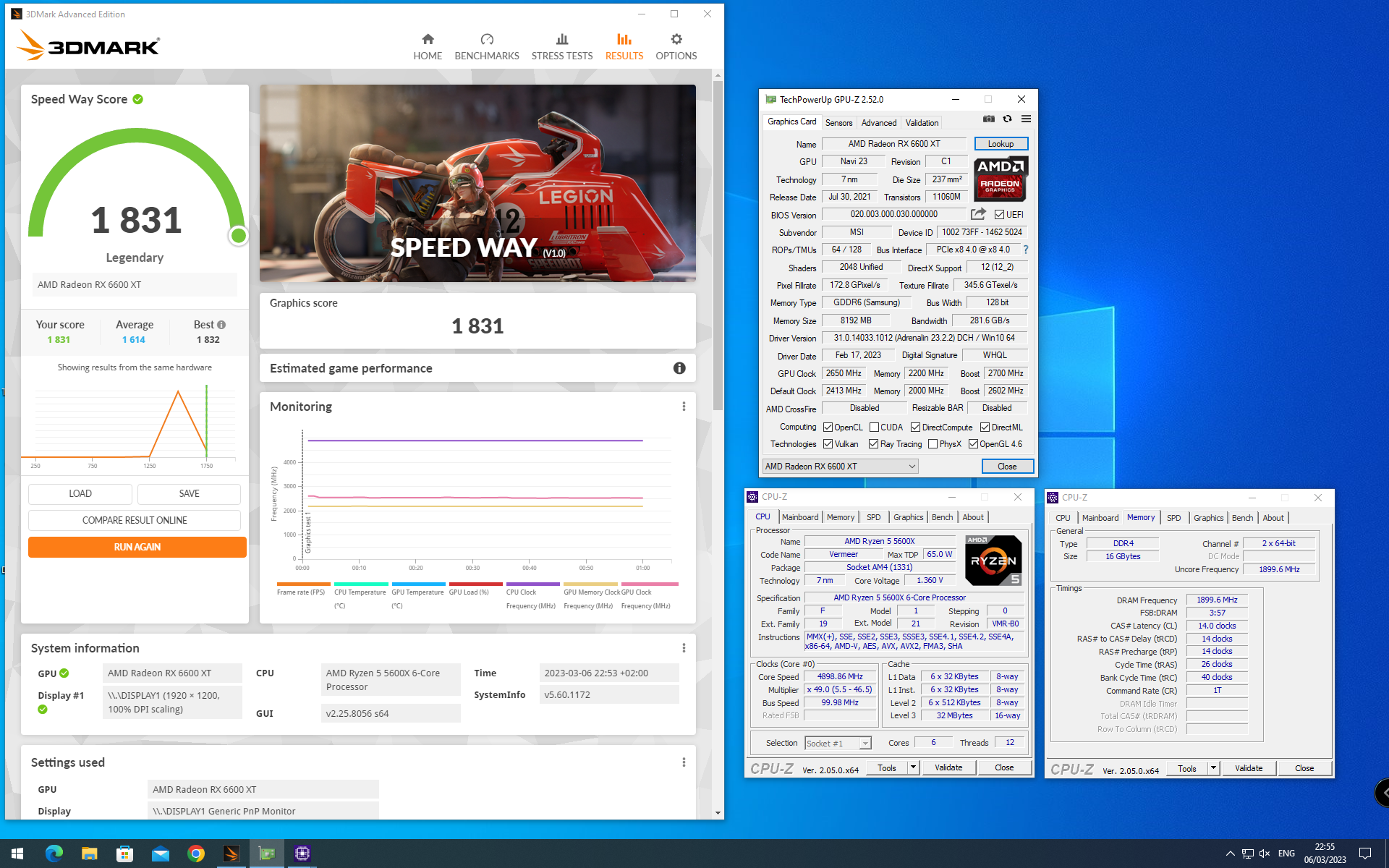The height and width of the screenshot is (868, 1389).
Task: Click the Frame rate (FPS) orange legend swatch
Action: coord(303,584)
